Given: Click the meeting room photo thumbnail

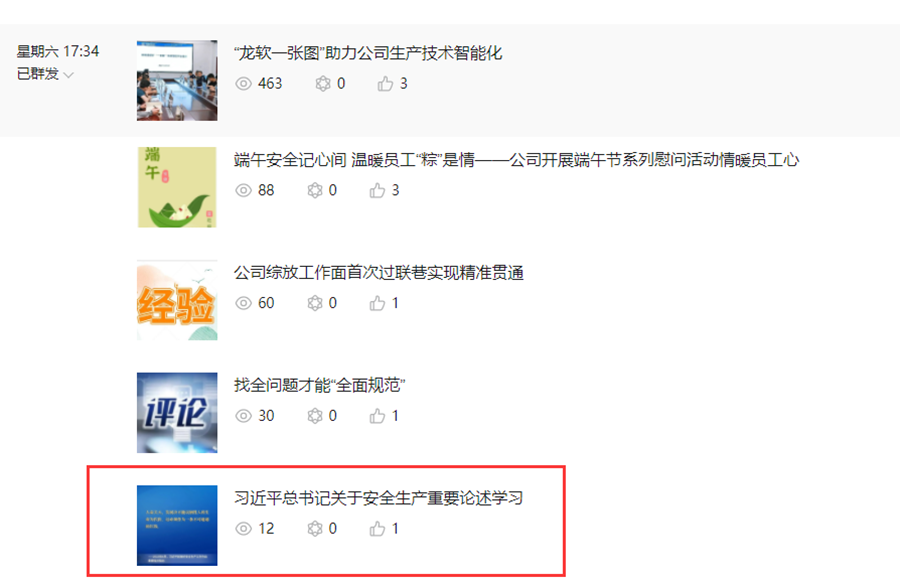Looking at the screenshot, I should click(x=177, y=80).
